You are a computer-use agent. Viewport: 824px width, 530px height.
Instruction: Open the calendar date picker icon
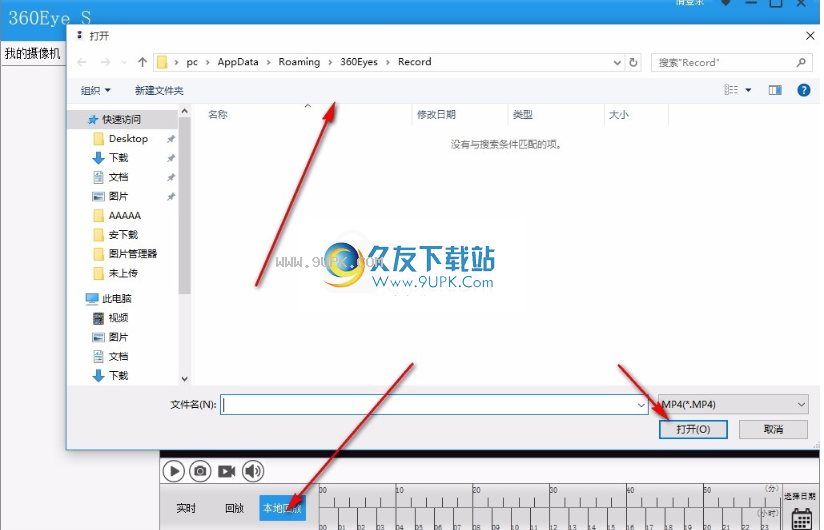coord(802,519)
